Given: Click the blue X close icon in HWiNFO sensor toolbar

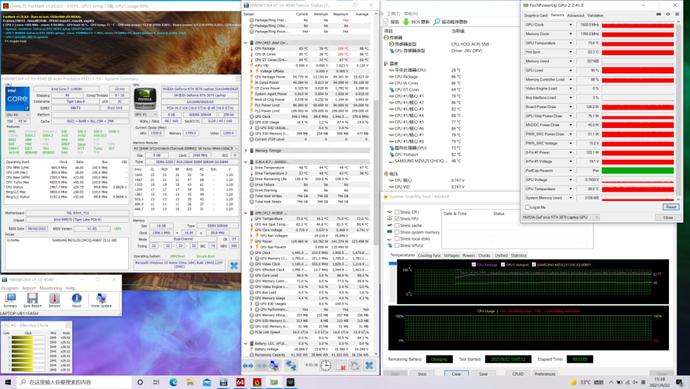Looking at the screenshot, I should 369,365.
